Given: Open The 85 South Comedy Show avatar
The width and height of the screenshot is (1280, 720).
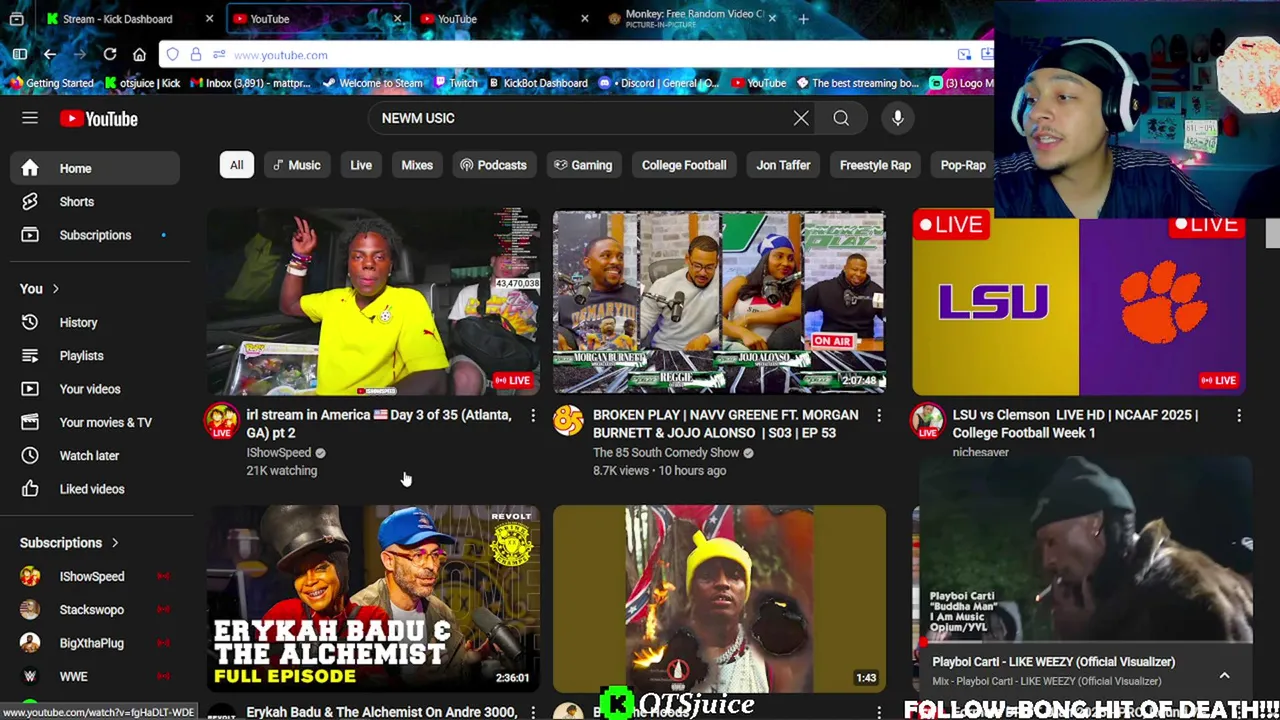Looking at the screenshot, I should point(568,421).
